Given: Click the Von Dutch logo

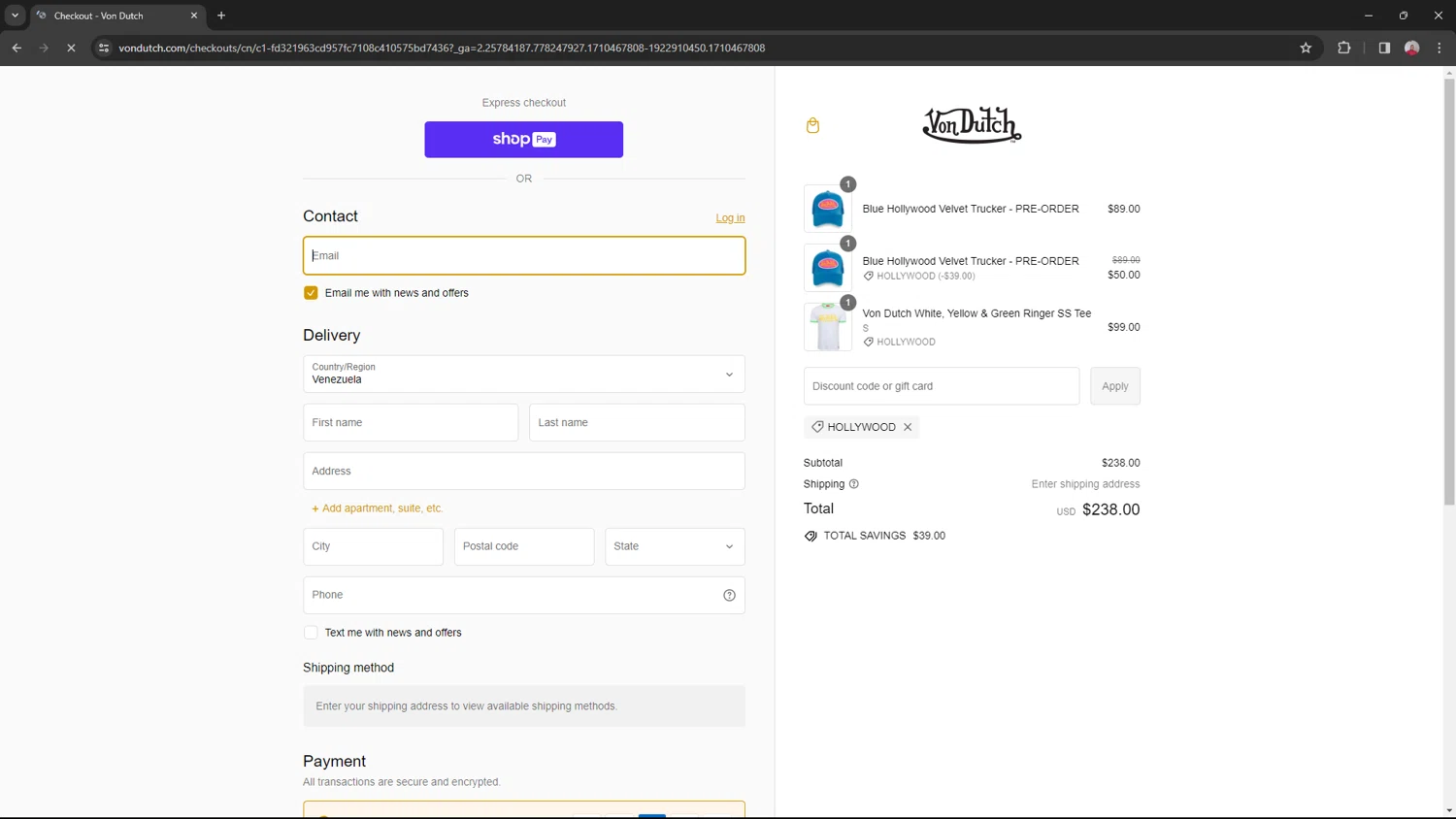Looking at the screenshot, I should pos(972,125).
